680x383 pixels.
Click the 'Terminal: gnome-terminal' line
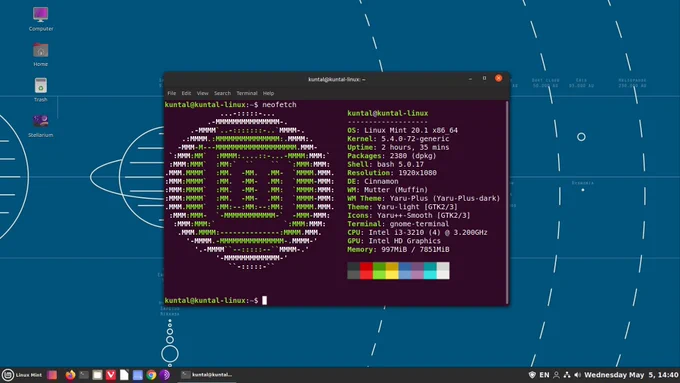(x=398, y=224)
